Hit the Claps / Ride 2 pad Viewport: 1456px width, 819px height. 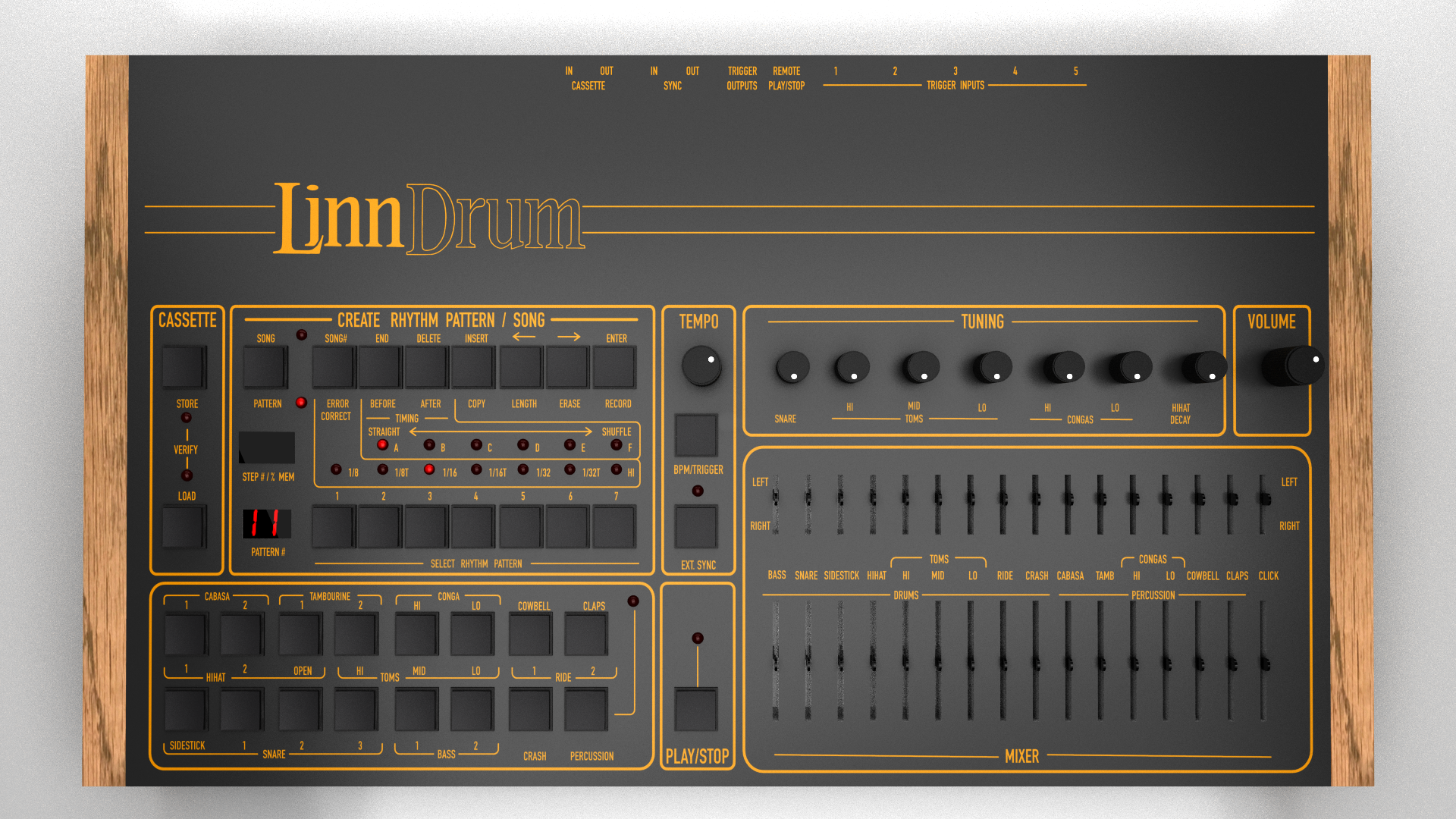[585, 635]
